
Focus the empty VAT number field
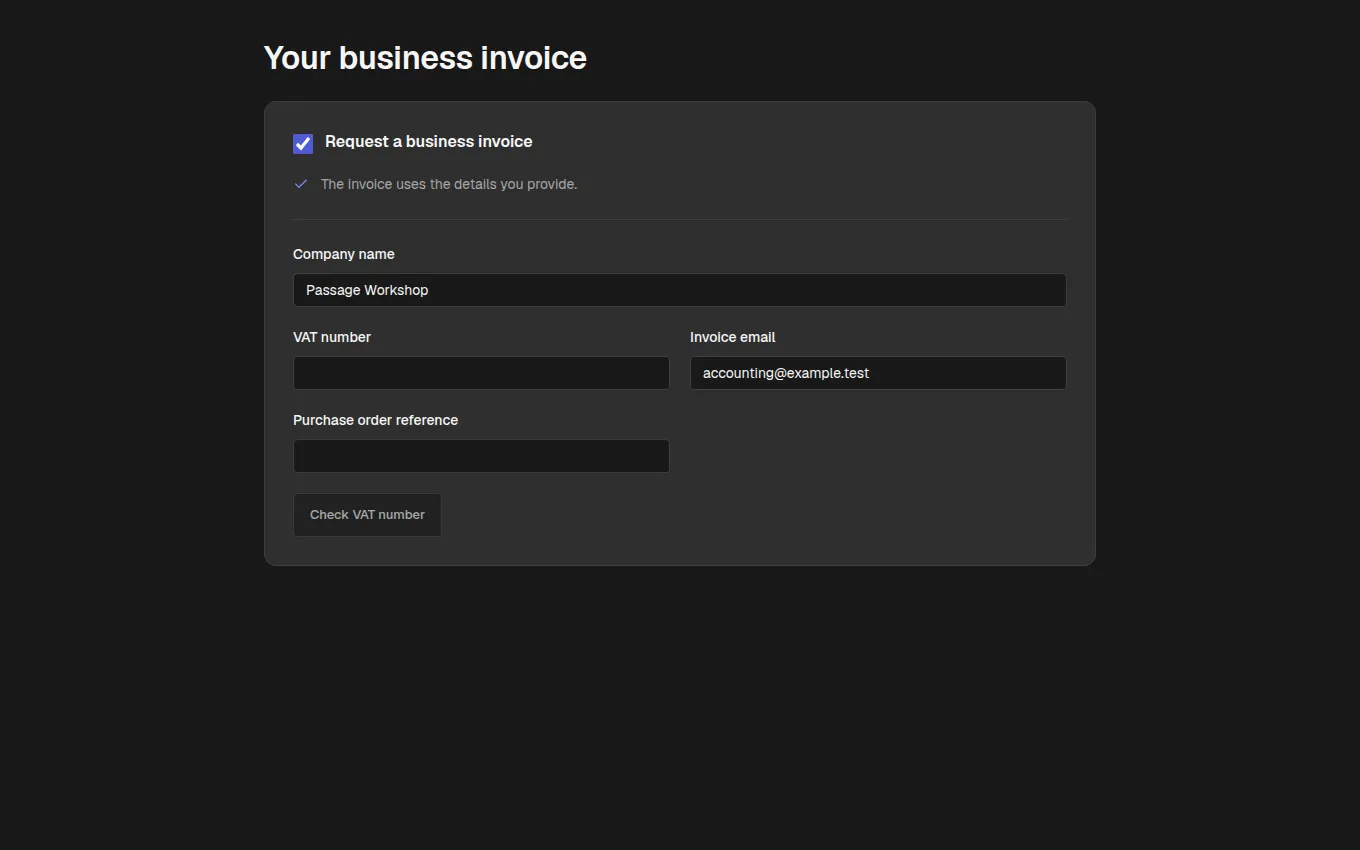click(481, 373)
